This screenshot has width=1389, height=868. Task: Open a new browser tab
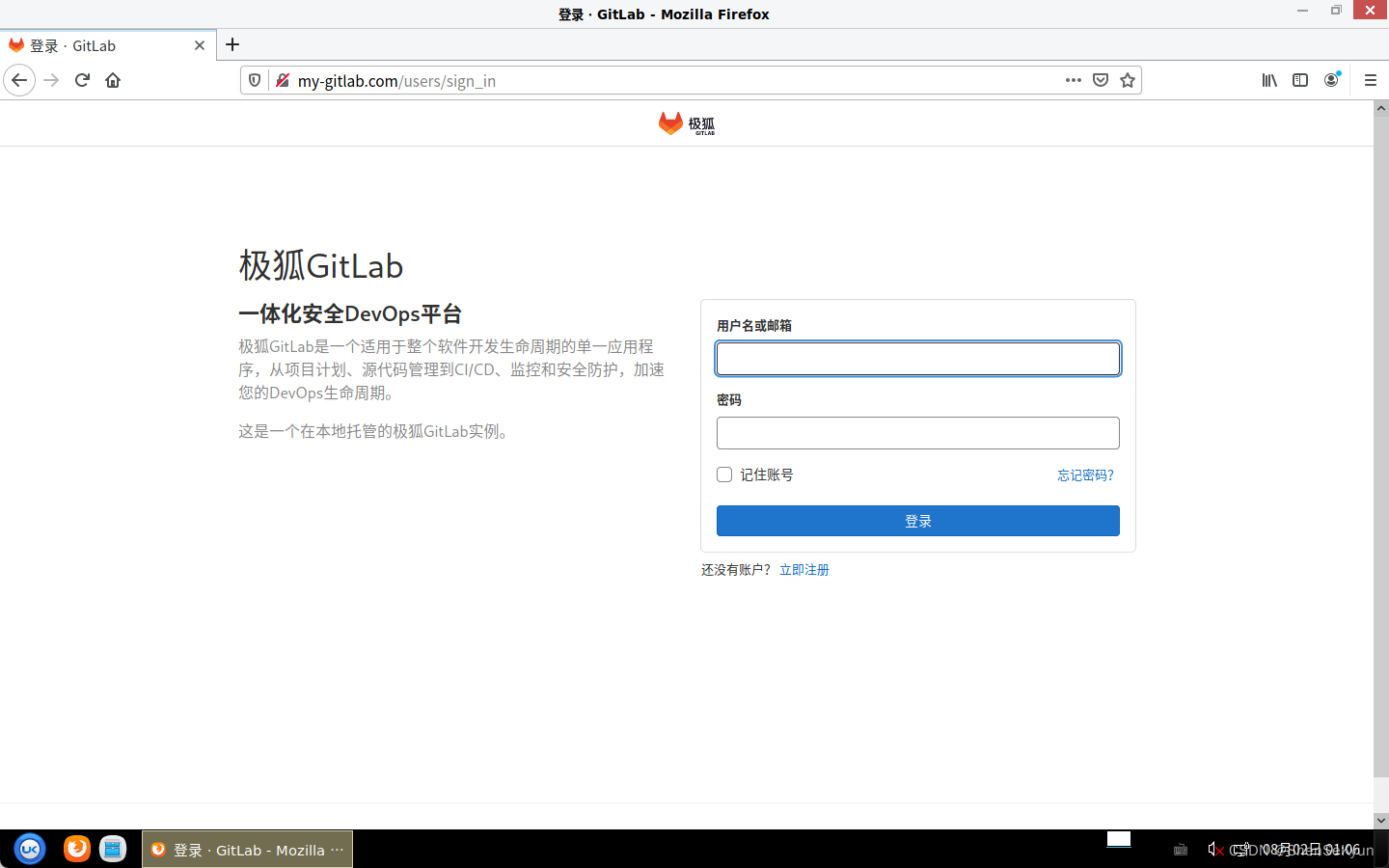(x=232, y=44)
